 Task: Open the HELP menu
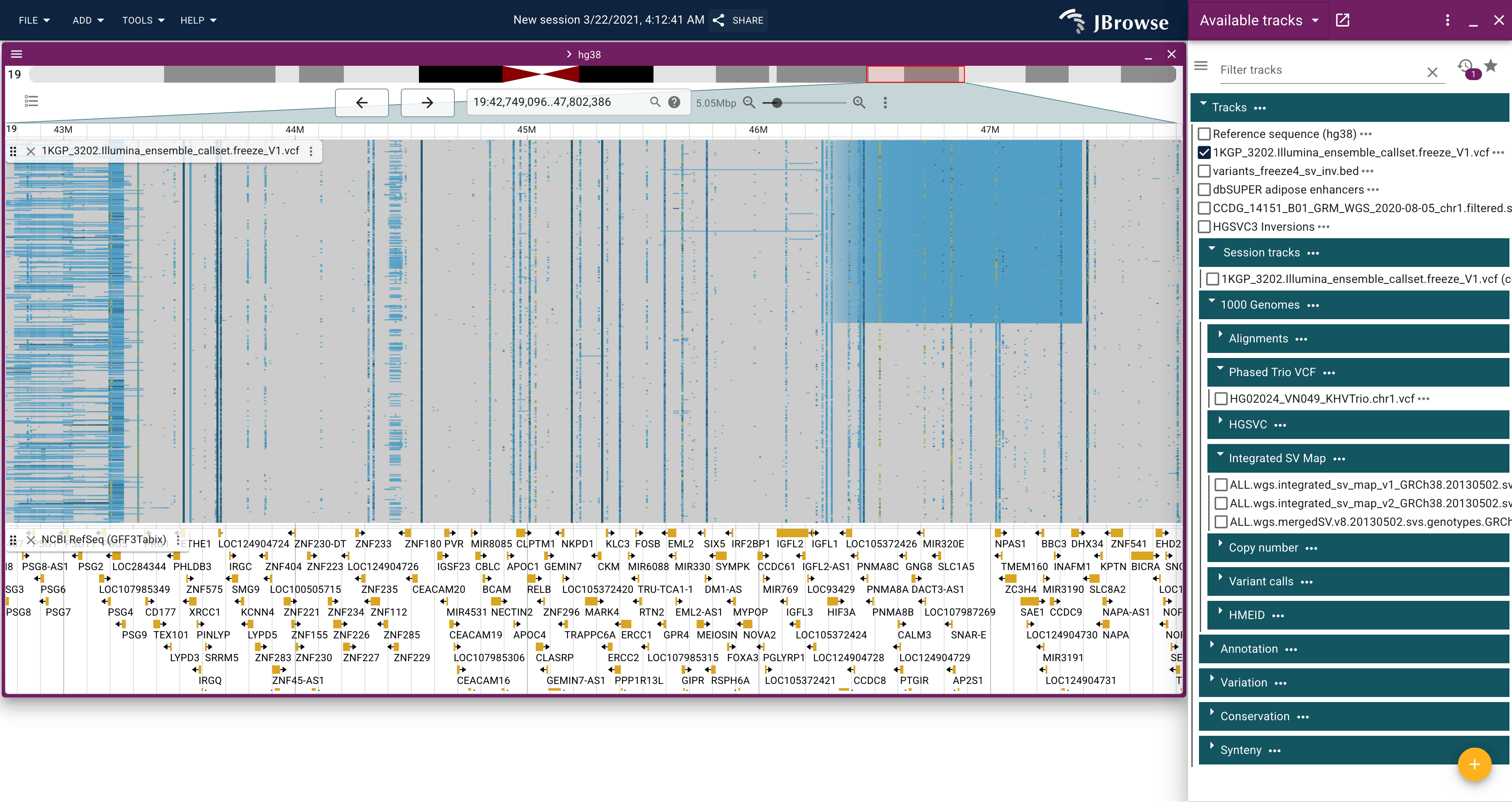[x=198, y=20]
